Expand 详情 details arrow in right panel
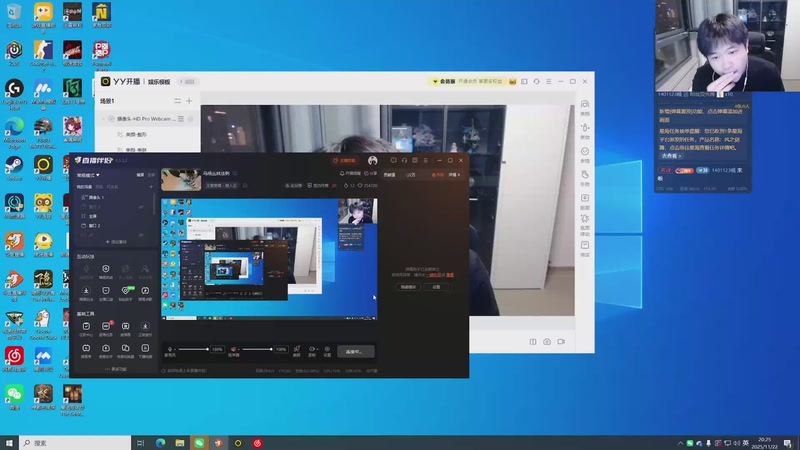800x450 pixels. click(454, 175)
